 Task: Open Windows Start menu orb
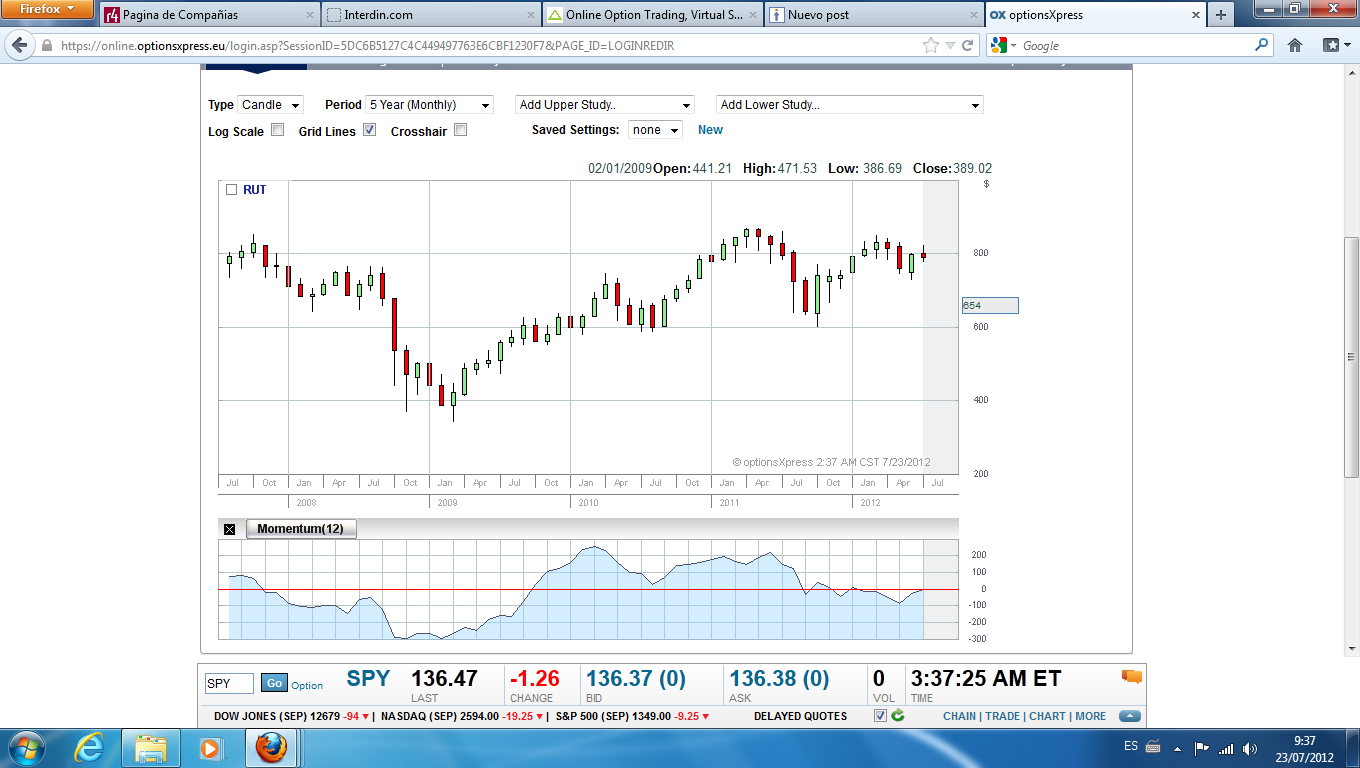click(x=27, y=747)
